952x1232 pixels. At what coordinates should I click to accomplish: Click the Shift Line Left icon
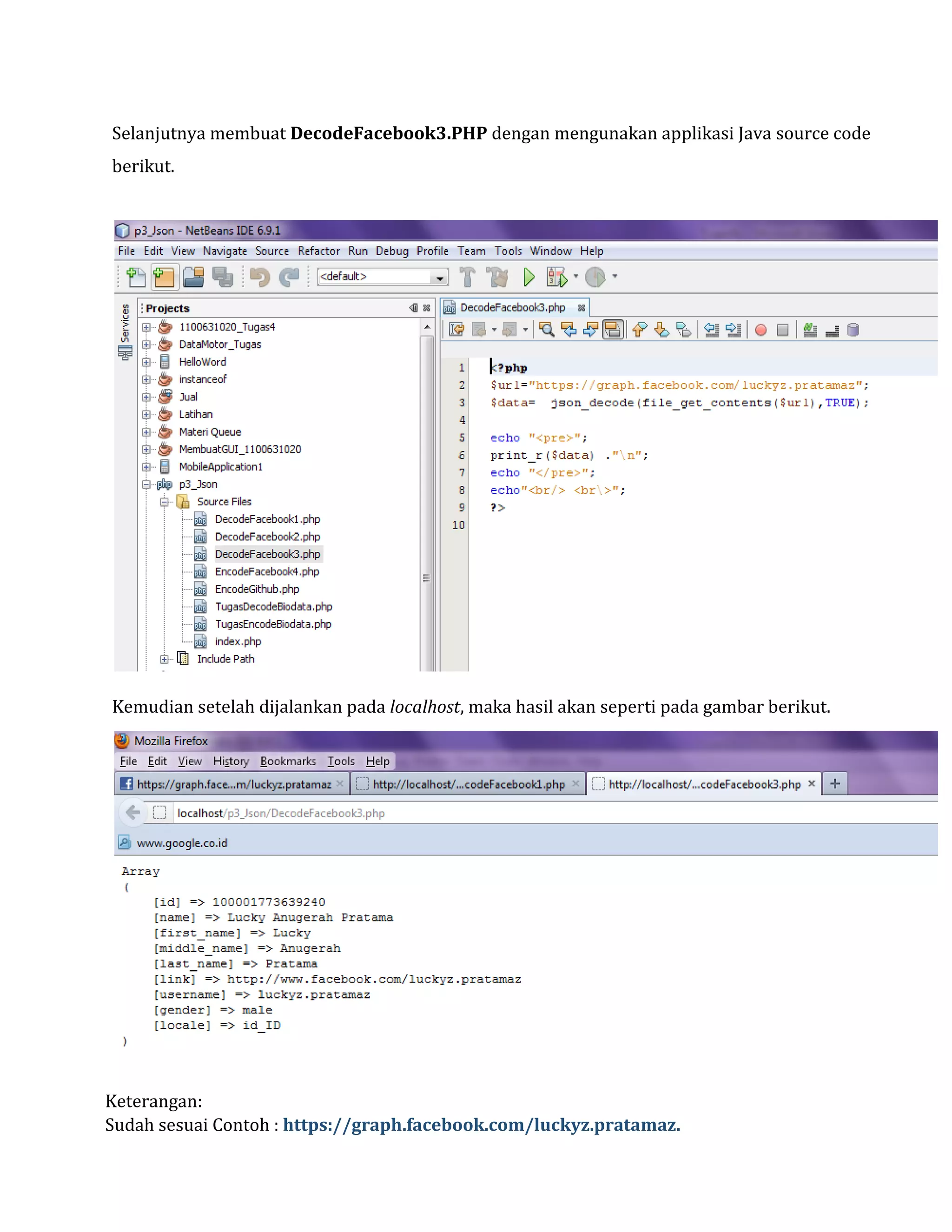coord(712,330)
